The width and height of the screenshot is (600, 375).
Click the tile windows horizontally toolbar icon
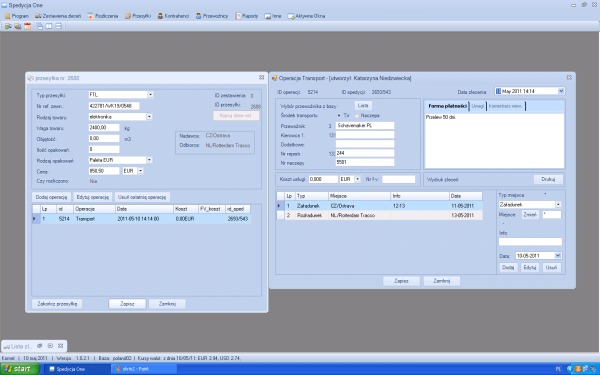[59, 26]
